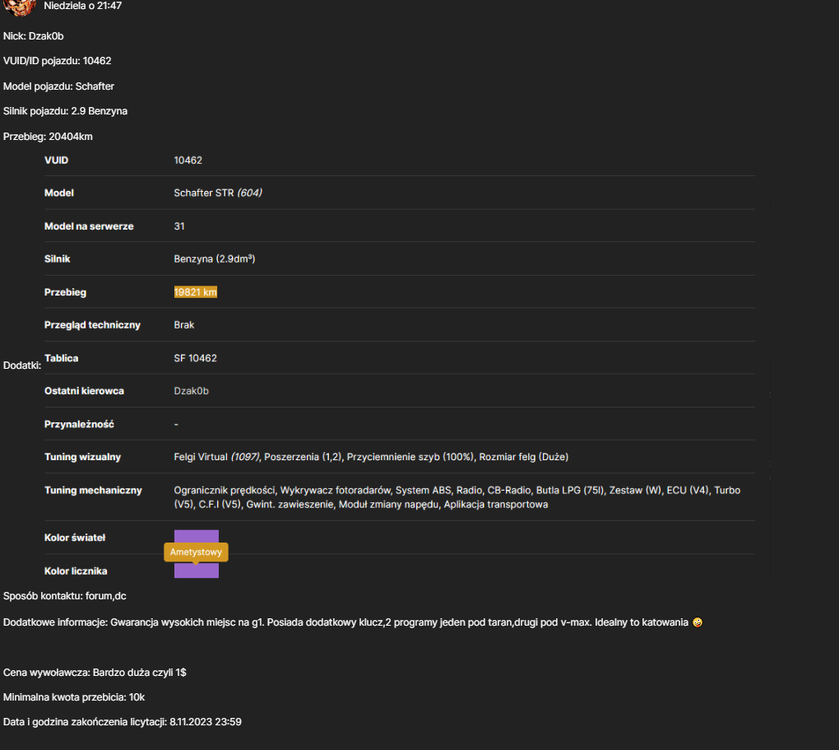Click the 'Dodatkowe informacje' description line

click(x=353, y=623)
